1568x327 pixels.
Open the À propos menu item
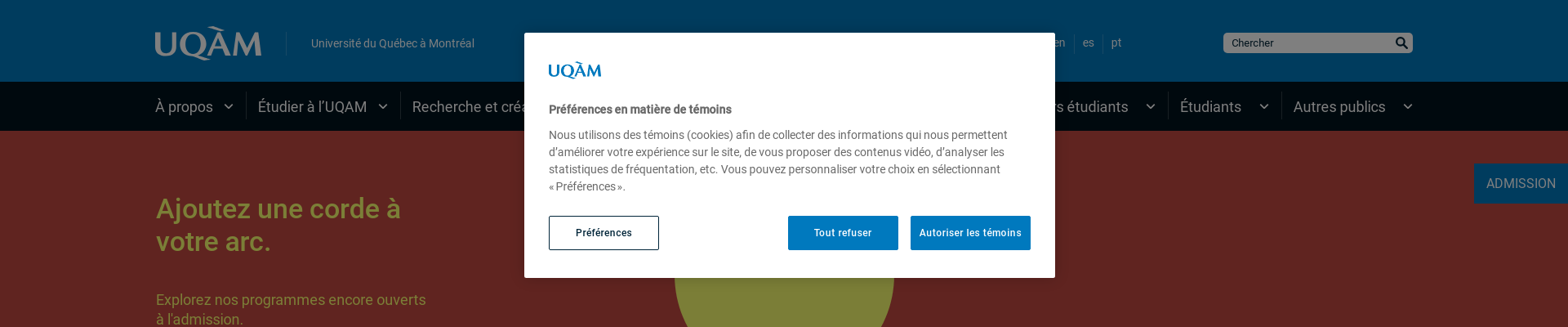[x=184, y=107]
